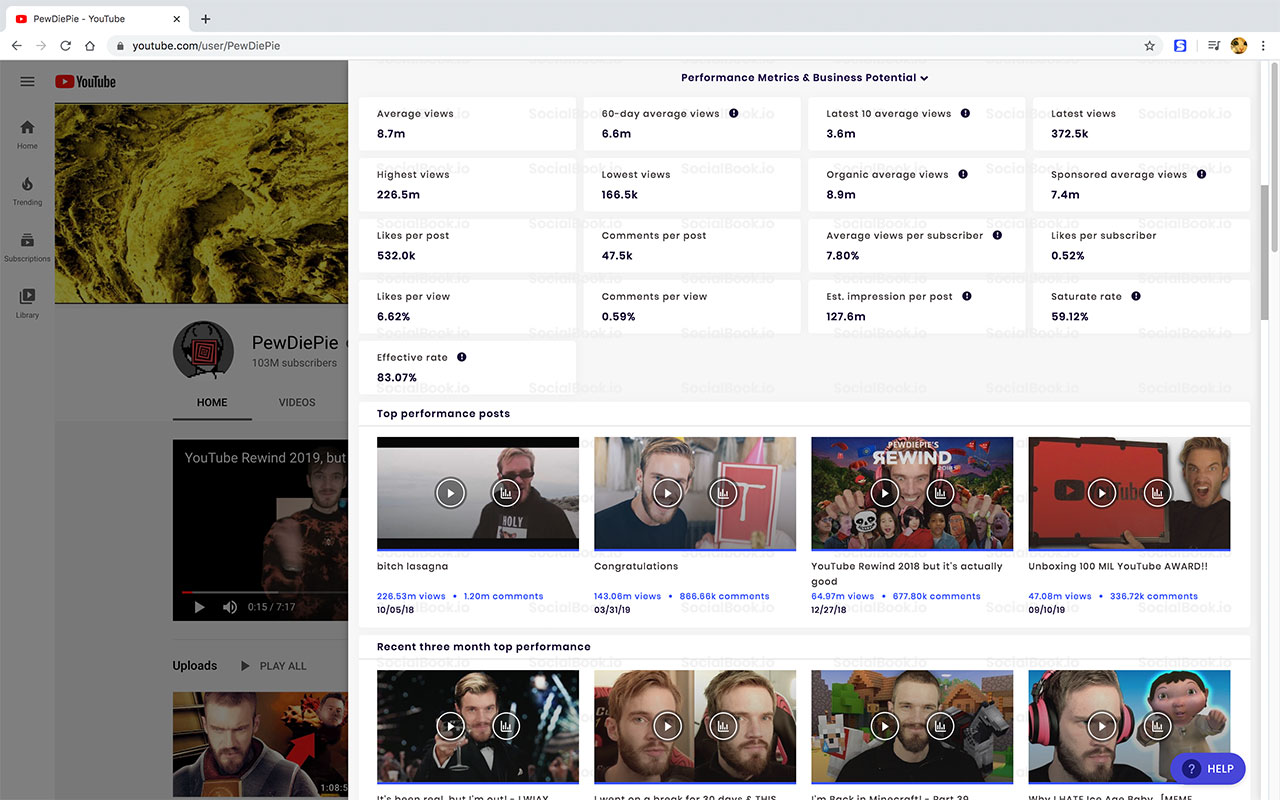The width and height of the screenshot is (1280, 800).
Task: Open '47.08m views' link
Action: [1060, 596]
